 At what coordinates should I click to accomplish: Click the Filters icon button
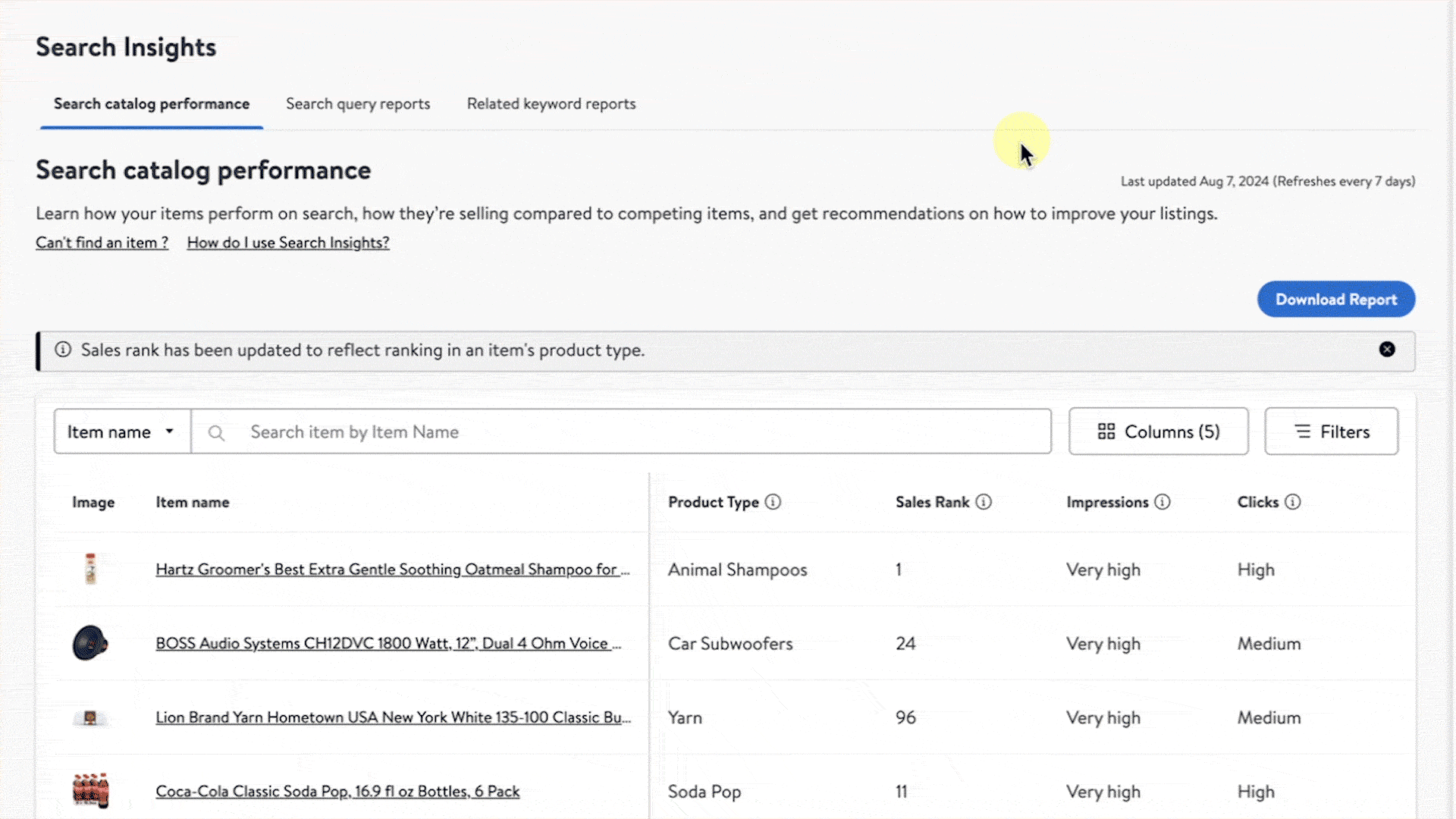pos(1301,431)
